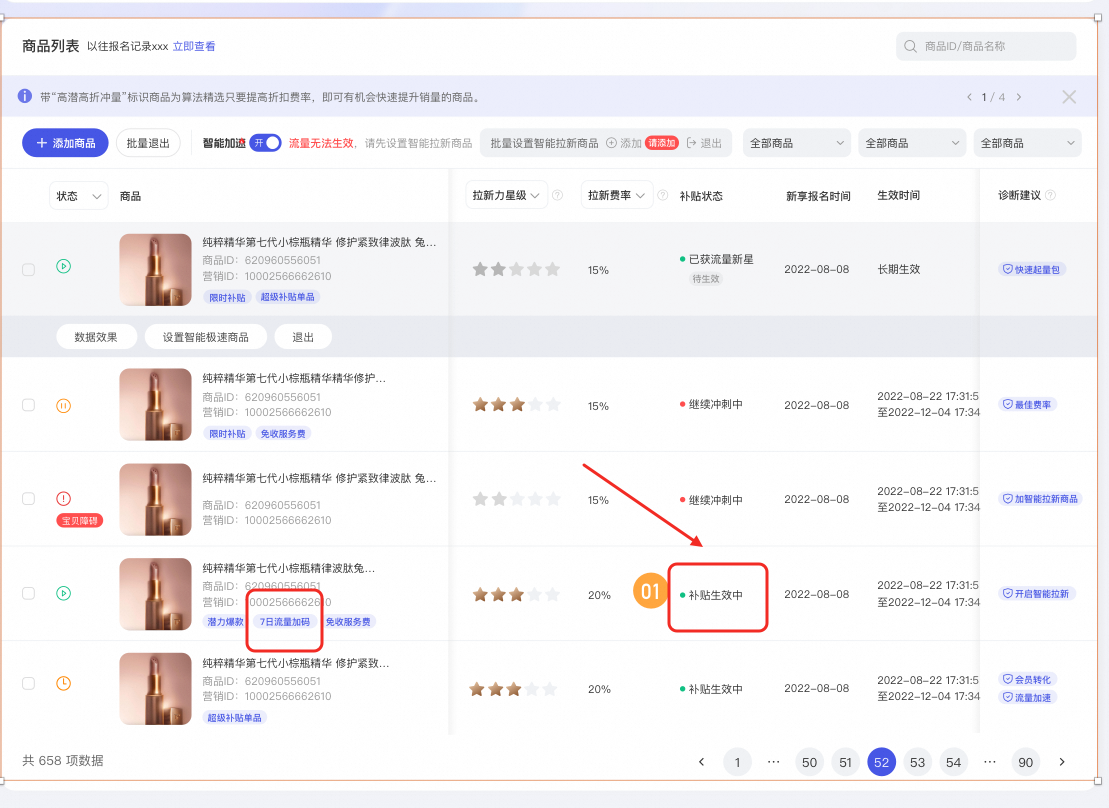Check the box for the 宝贝障碍 row

pyautogui.click(x=28, y=499)
